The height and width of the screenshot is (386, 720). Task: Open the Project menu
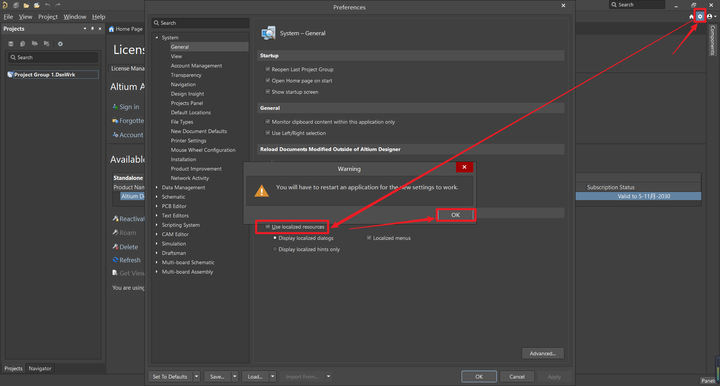[x=48, y=17]
